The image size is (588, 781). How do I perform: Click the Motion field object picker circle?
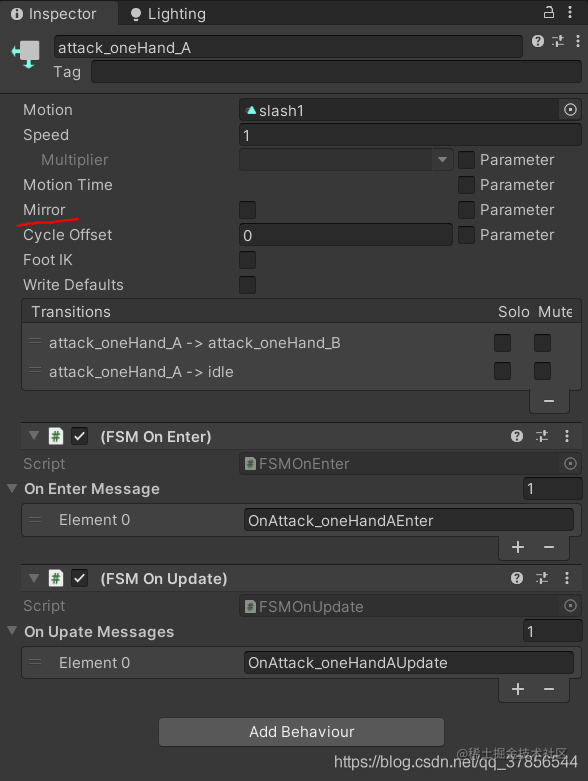coord(570,110)
